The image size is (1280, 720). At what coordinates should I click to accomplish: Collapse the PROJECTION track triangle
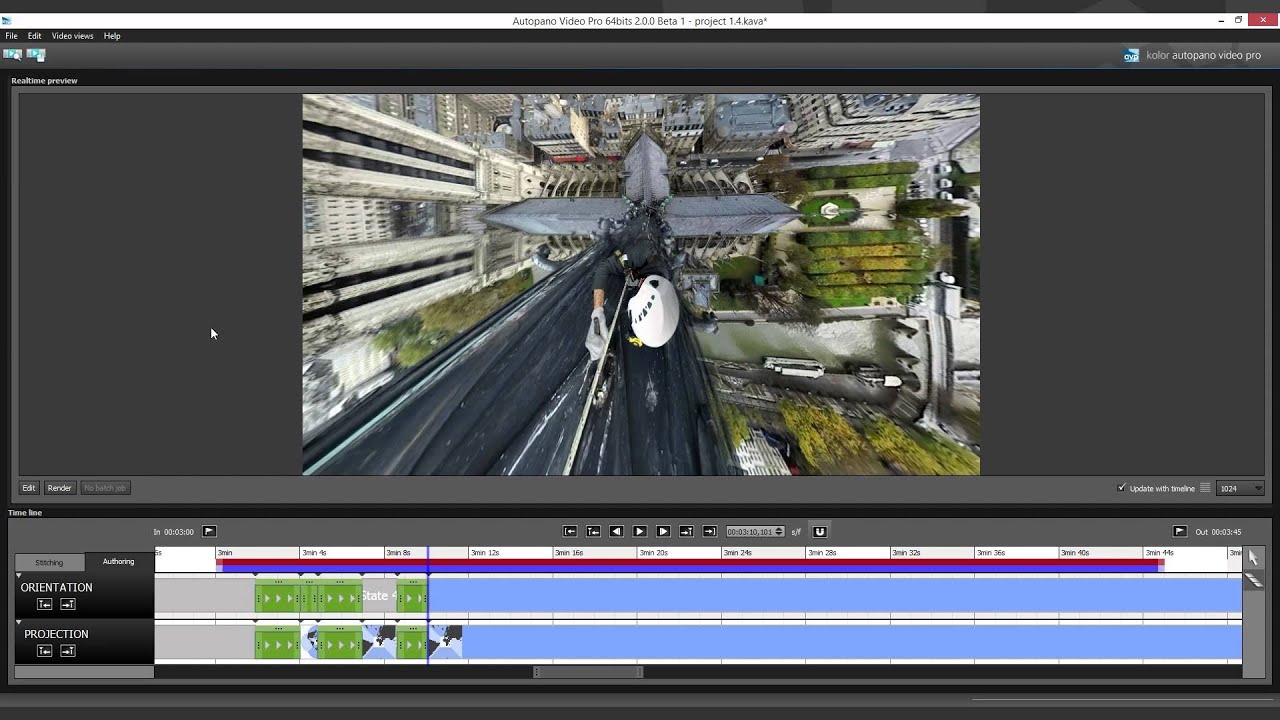(x=18, y=622)
